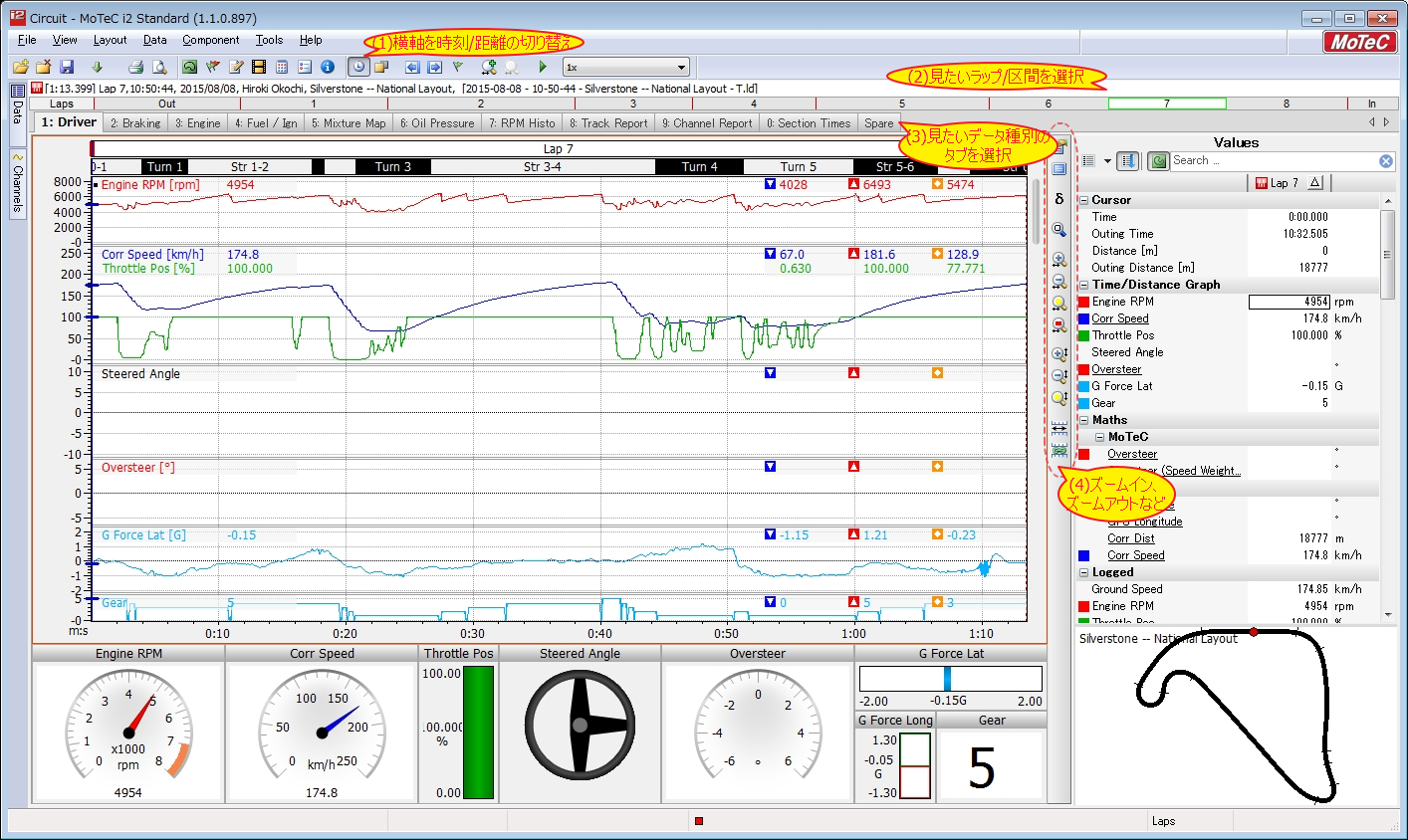Click the previous lap left-arrow icon

[412, 67]
